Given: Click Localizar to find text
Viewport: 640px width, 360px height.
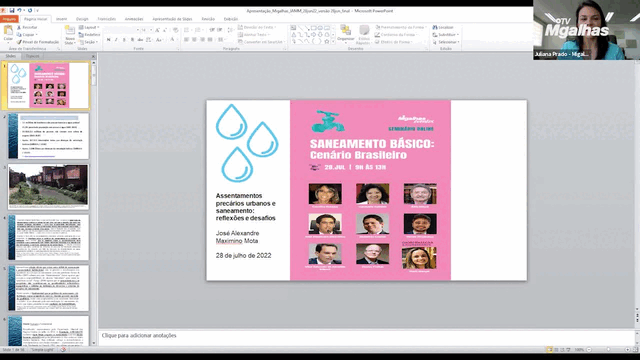Looking at the screenshot, I should click(443, 27).
